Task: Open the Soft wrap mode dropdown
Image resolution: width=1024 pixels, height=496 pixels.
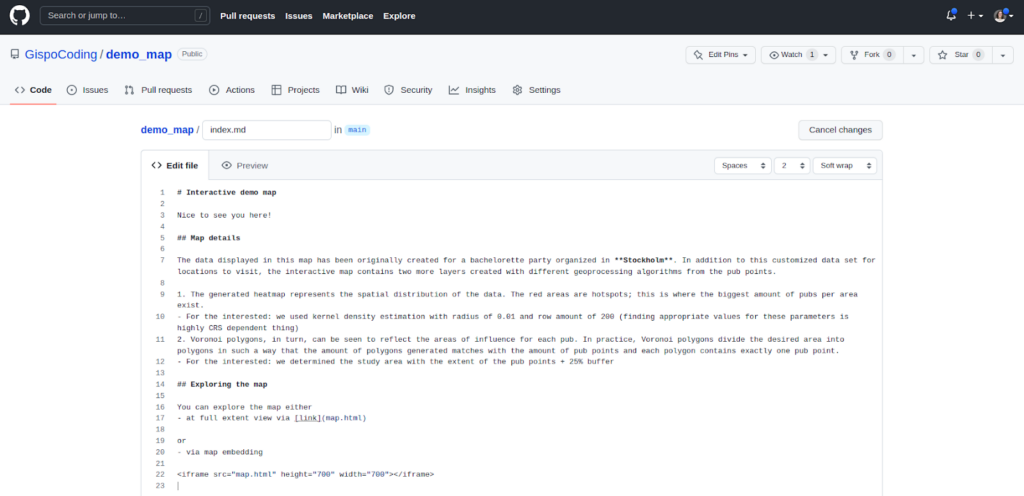Action: pyautogui.click(x=844, y=165)
